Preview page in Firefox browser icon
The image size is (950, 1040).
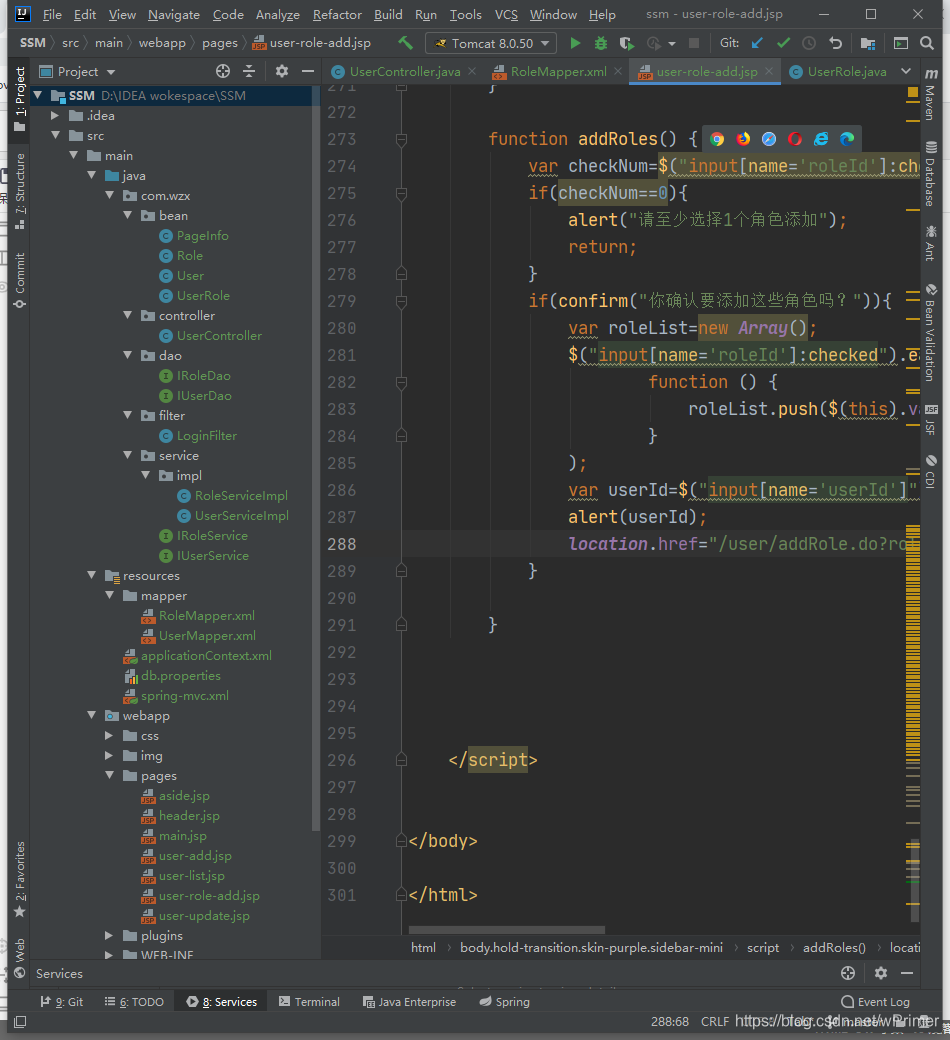(743, 139)
